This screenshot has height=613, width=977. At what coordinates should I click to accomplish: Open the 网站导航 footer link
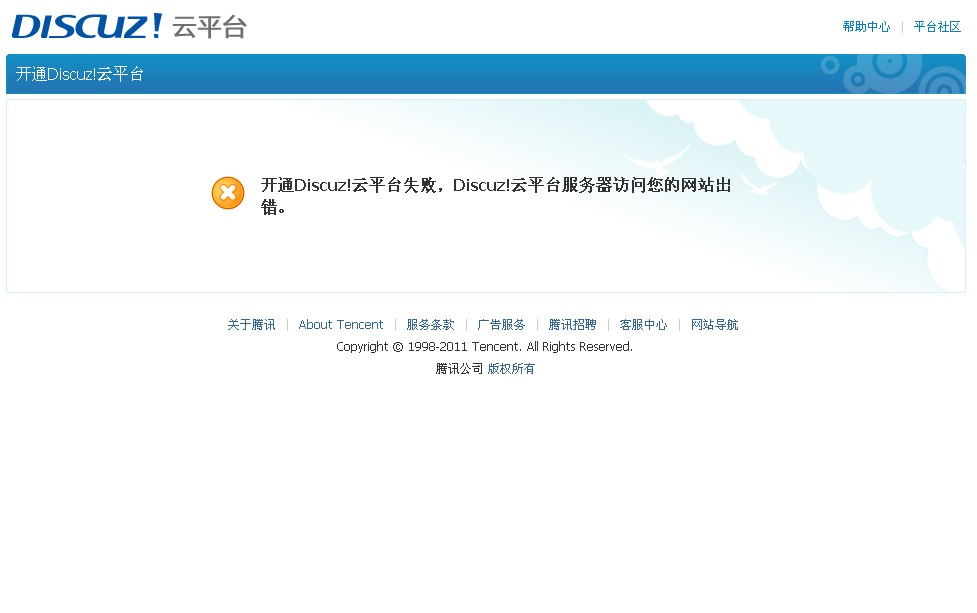click(714, 325)
